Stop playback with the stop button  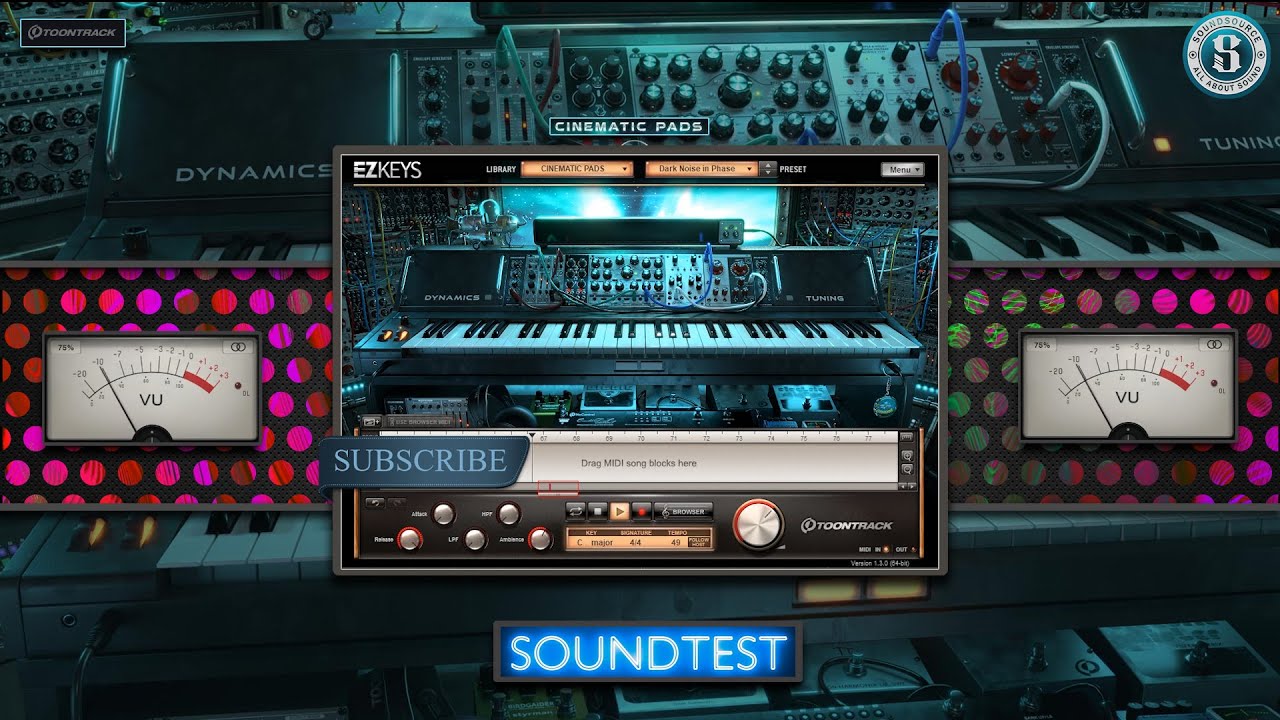pos(597,511)
